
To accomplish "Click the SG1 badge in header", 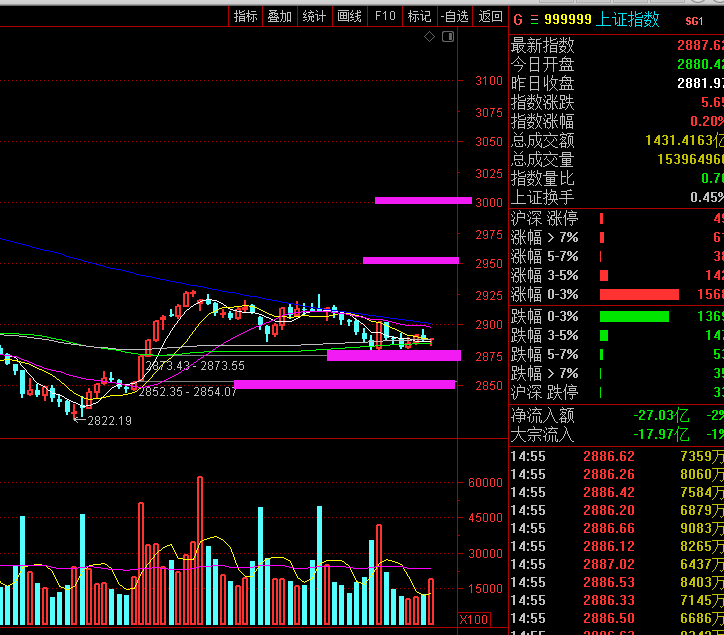I will coord(693,20).
